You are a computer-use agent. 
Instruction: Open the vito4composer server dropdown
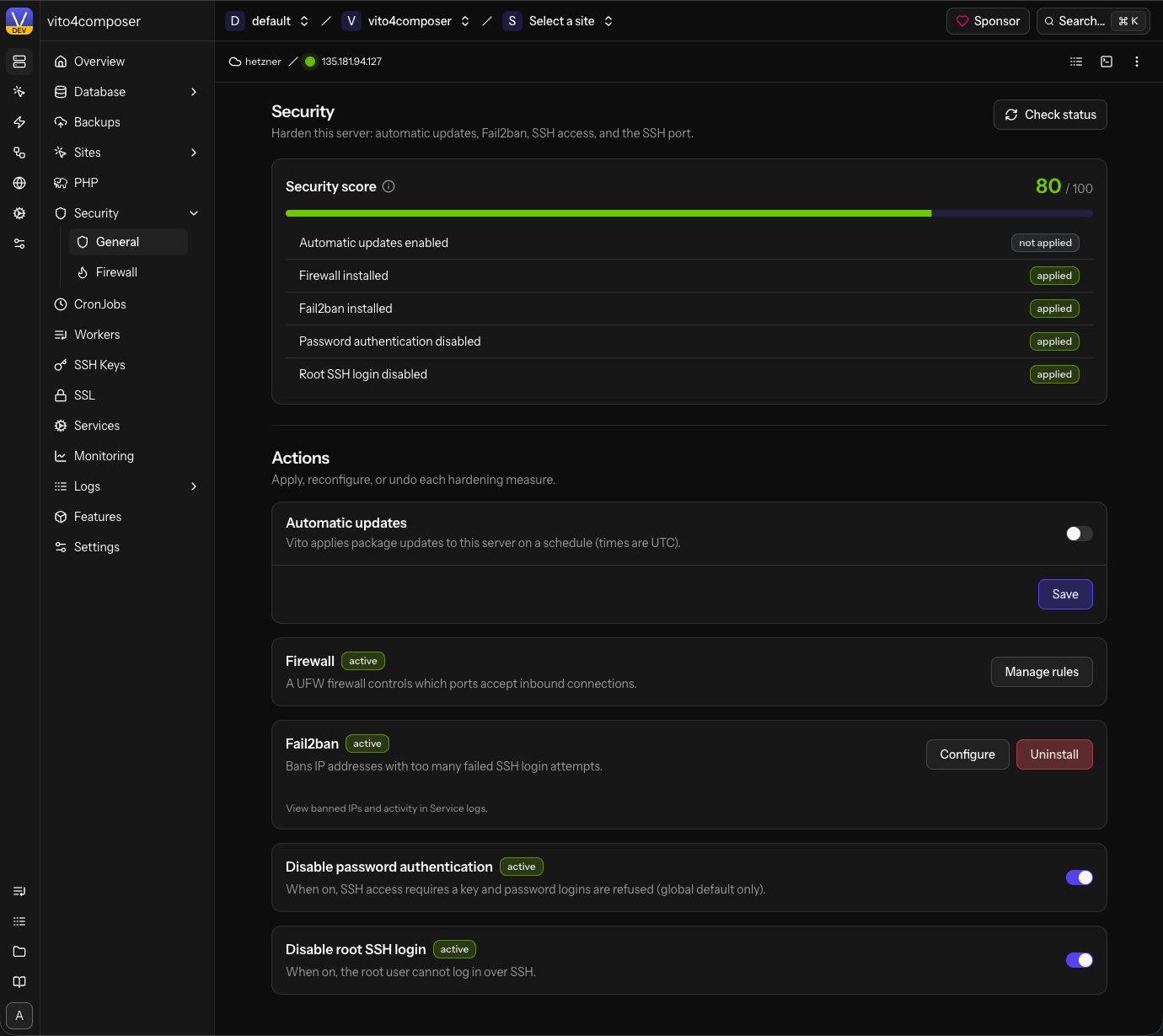[x=407, y=21]
